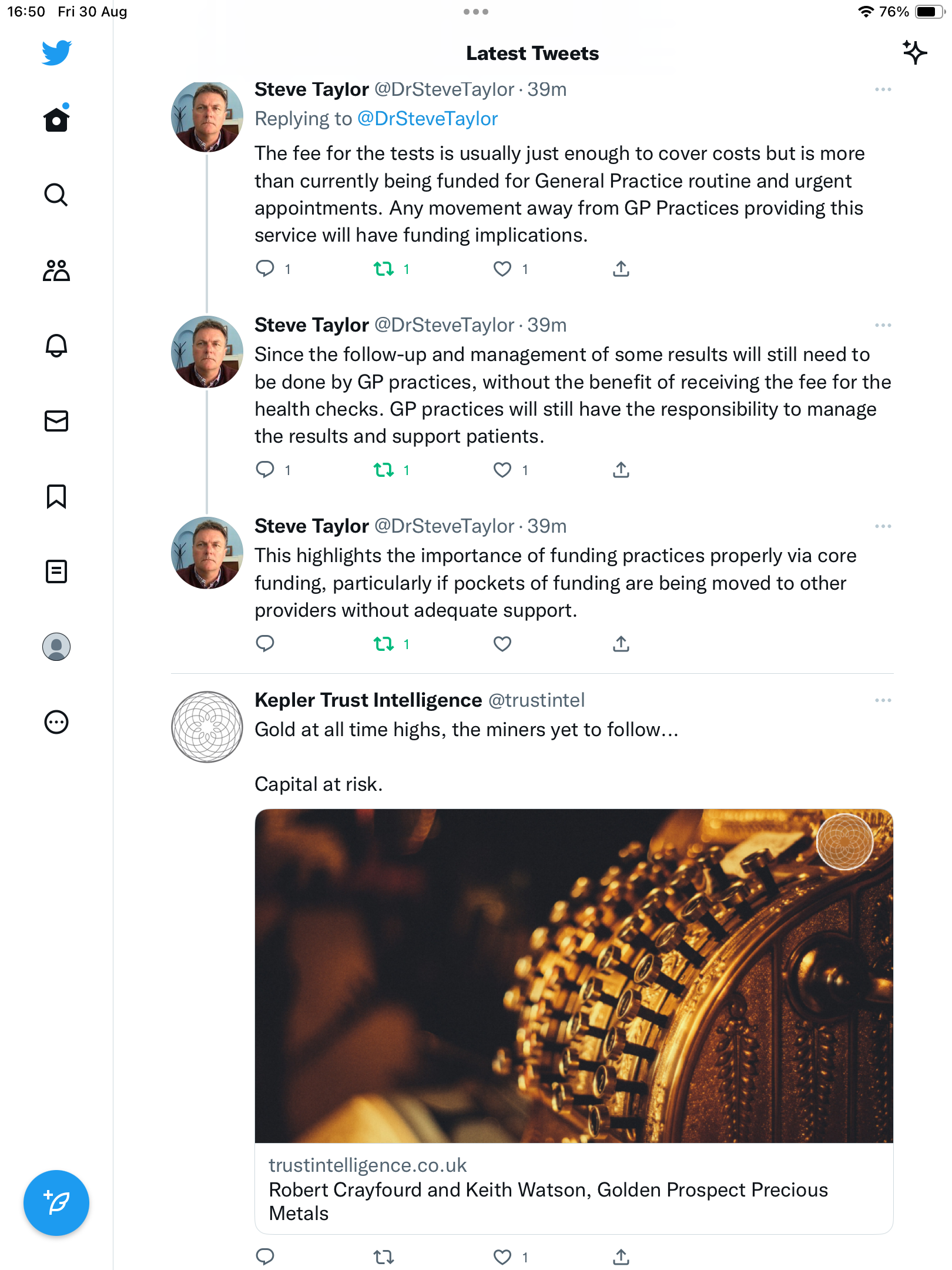Like the tweet about core funding
The height and width of the screenshot is (1270, 952).
502,644
